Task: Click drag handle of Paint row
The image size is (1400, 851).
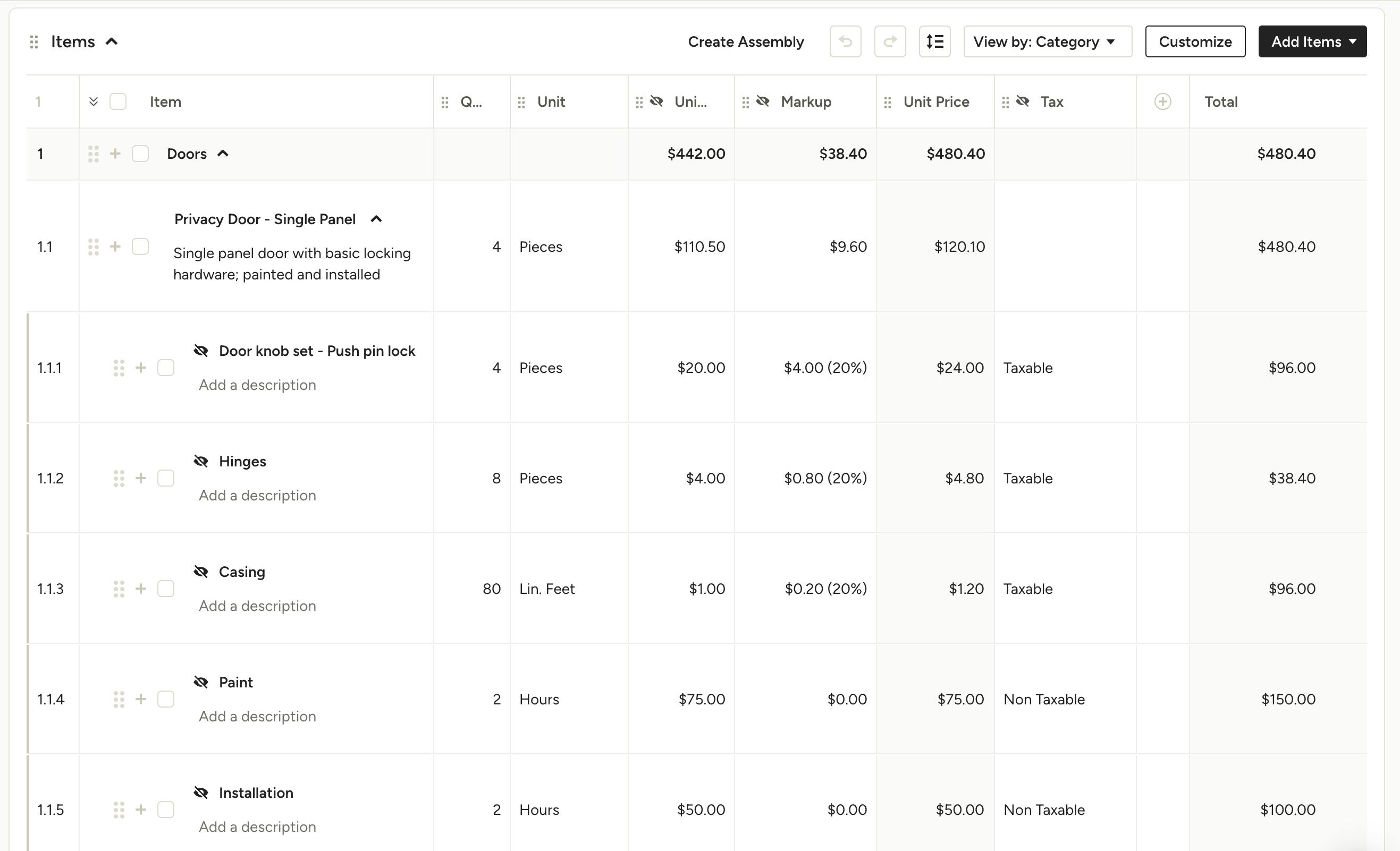Action: tap(119, 700)
